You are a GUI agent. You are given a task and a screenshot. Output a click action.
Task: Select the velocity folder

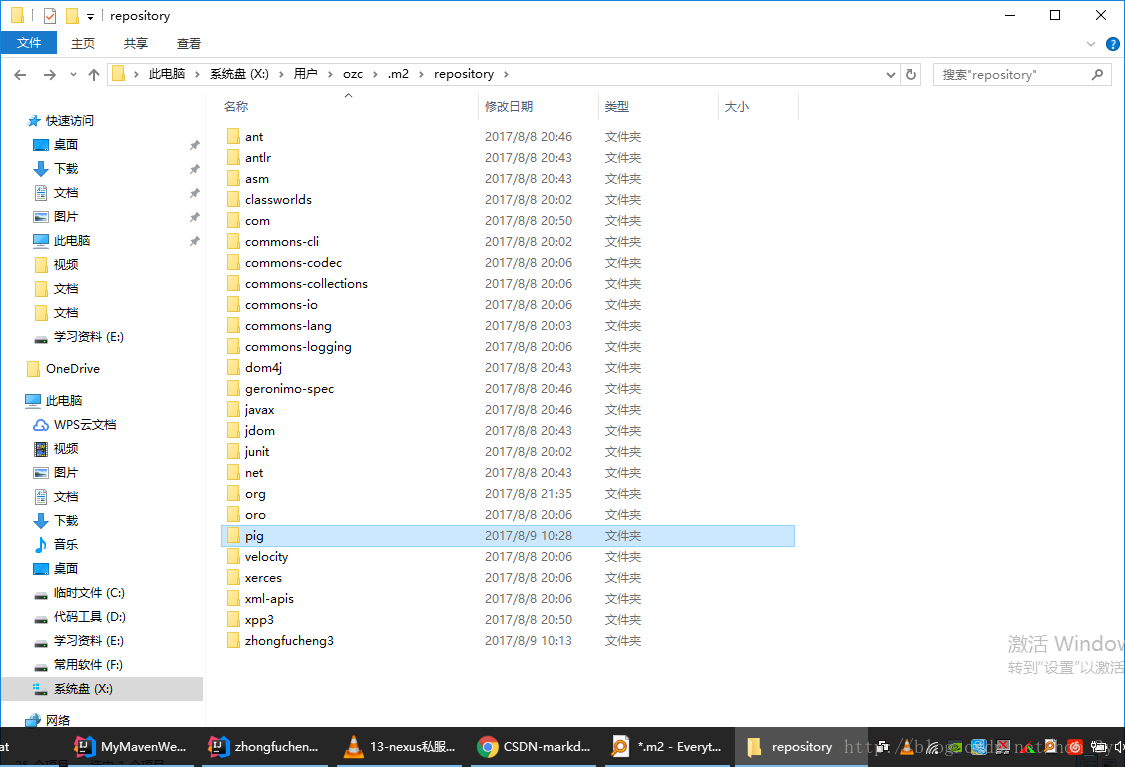tap(266, 557)
